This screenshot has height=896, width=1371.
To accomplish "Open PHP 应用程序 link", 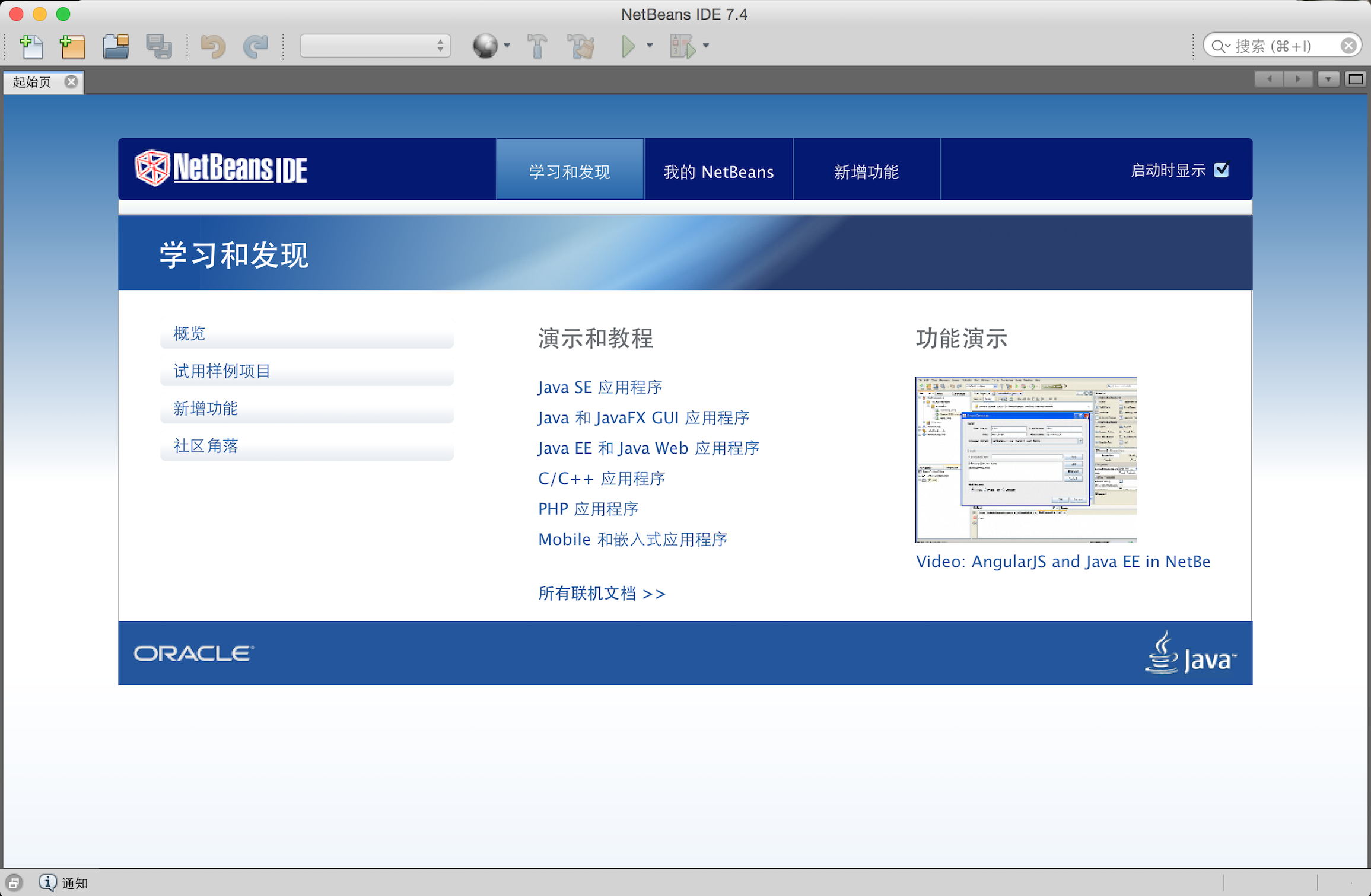I will 588,509.
